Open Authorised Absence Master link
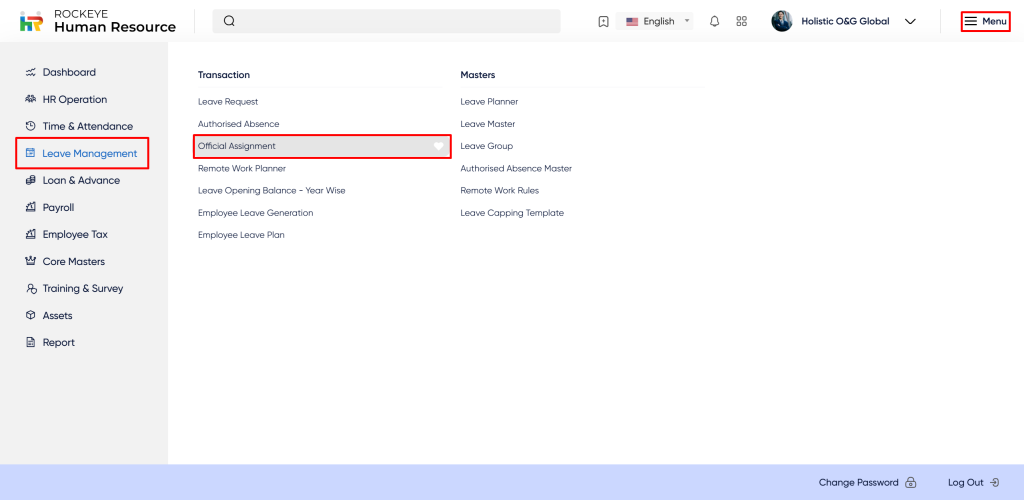 click(516, 168)
